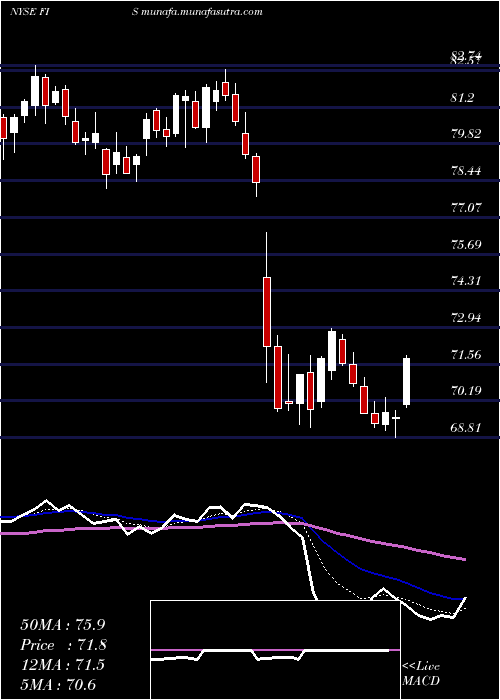Click the 72.94 price axis label
500x700 pixels.
click(x=466, y=318)
